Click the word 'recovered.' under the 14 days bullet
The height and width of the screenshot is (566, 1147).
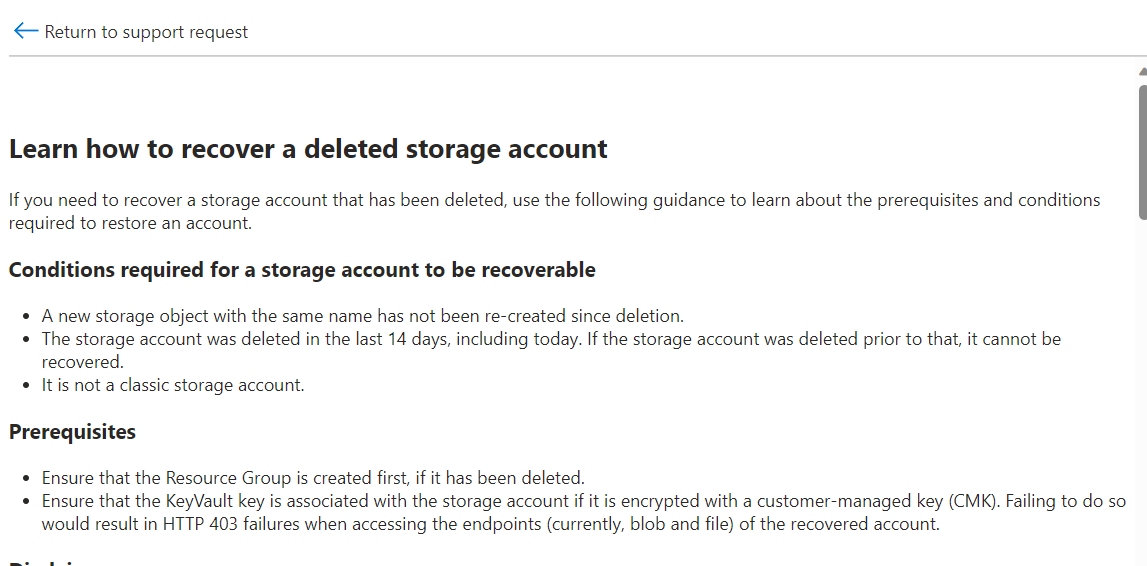pos(83,362)
